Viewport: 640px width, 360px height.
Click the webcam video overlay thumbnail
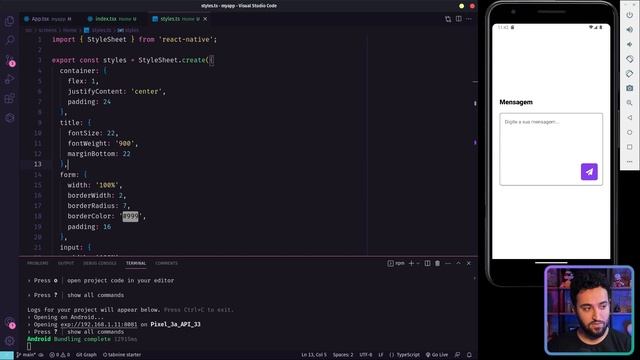click(x=589, y=310)
